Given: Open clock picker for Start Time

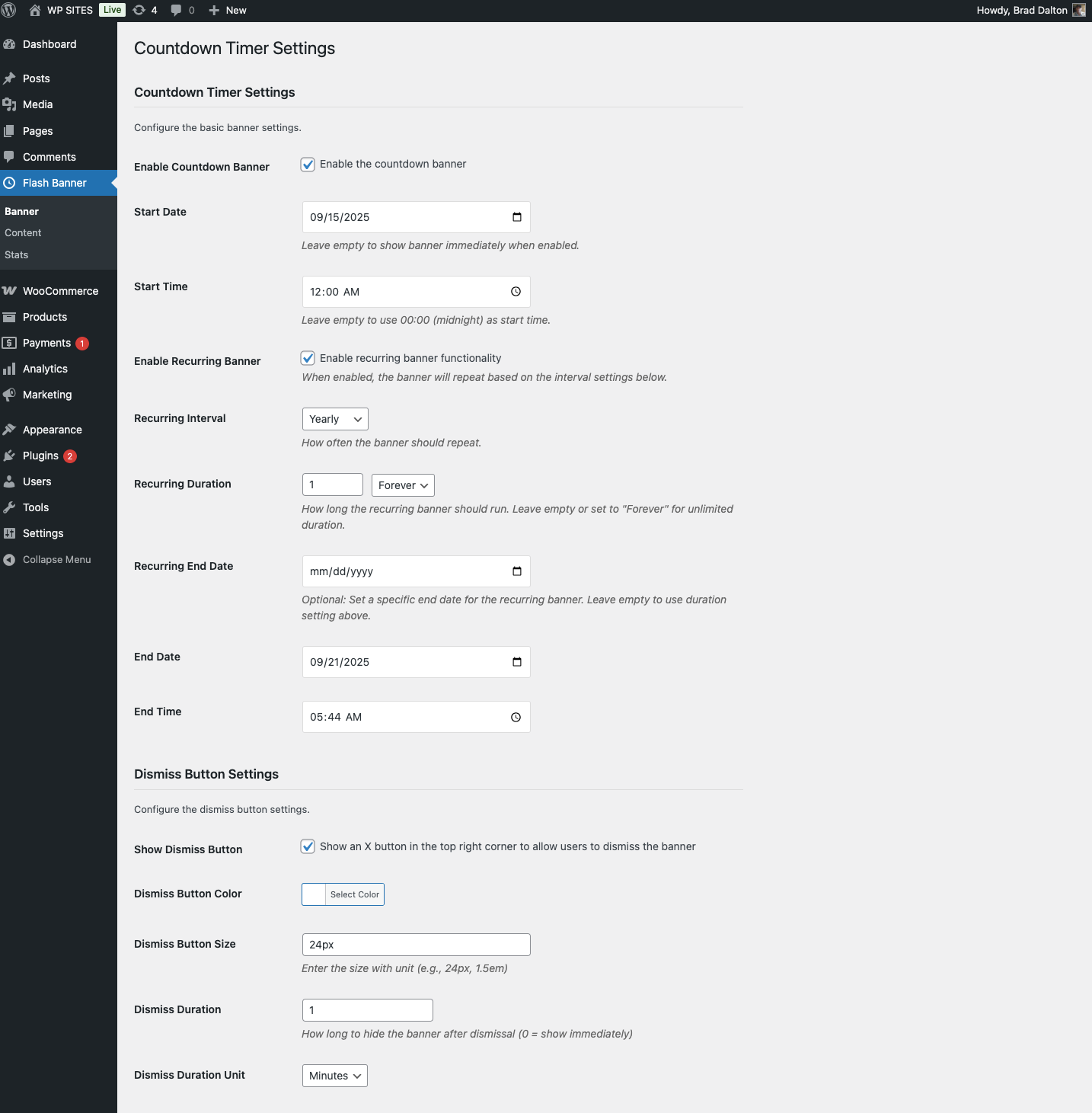Looking at the screenshot, I should [516, 292].
